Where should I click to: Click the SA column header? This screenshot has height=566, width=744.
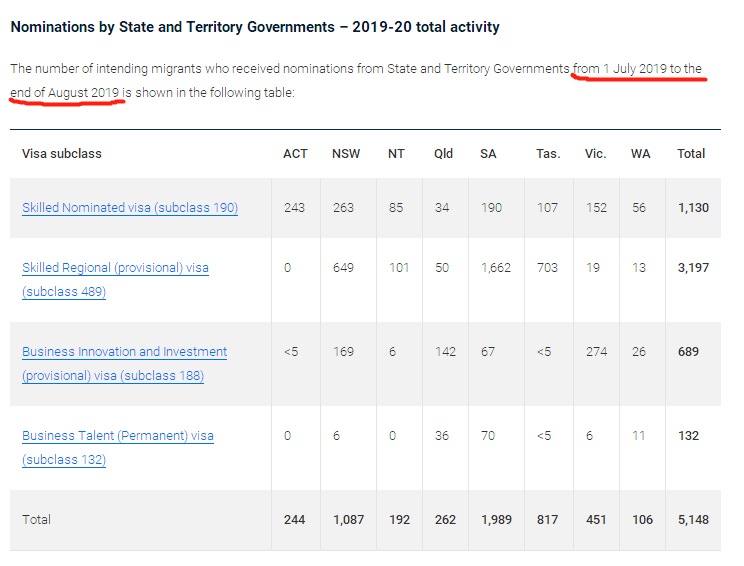click(x=488, y=154)
